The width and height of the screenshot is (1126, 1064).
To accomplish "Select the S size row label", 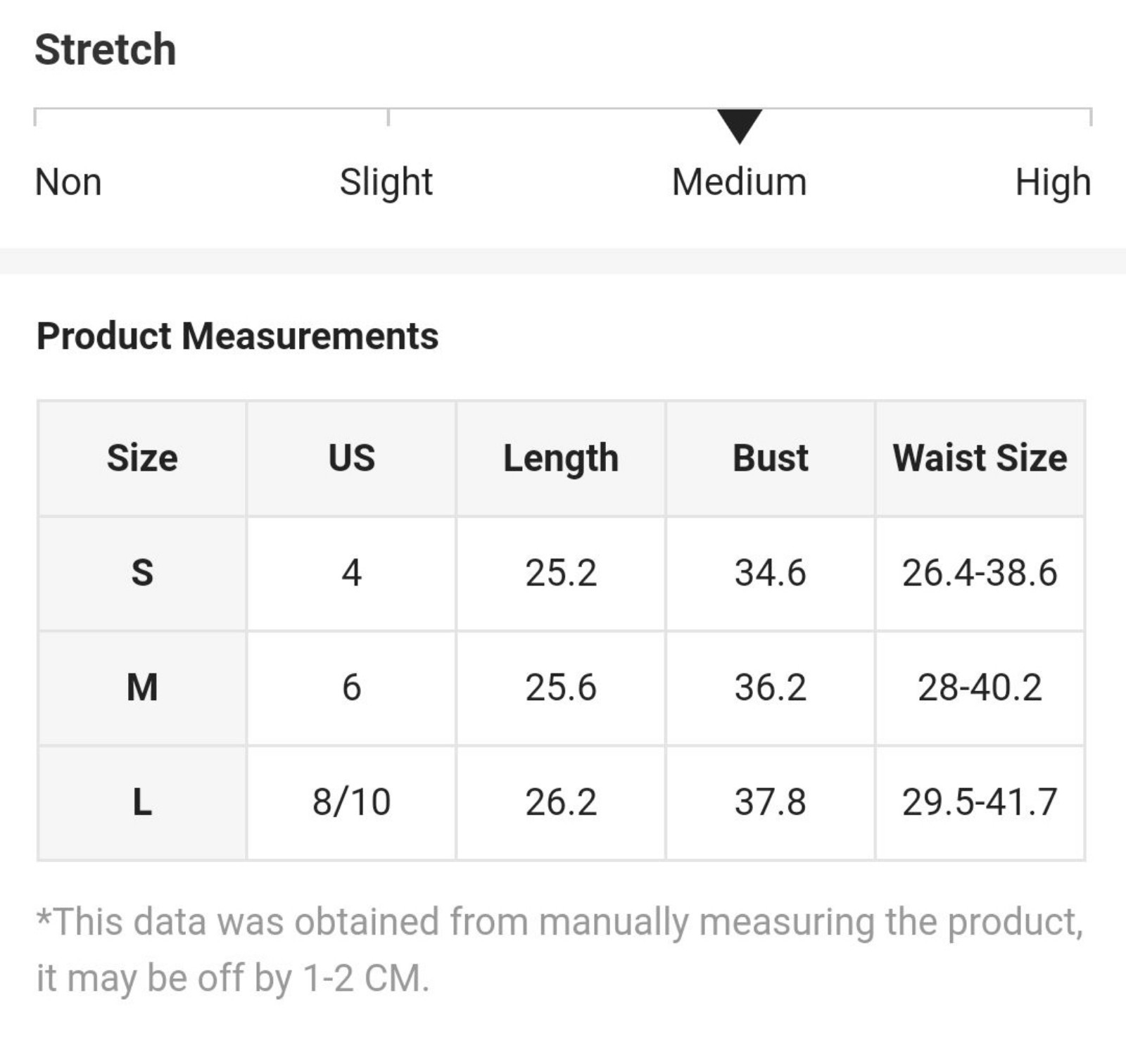I will 142,573.
